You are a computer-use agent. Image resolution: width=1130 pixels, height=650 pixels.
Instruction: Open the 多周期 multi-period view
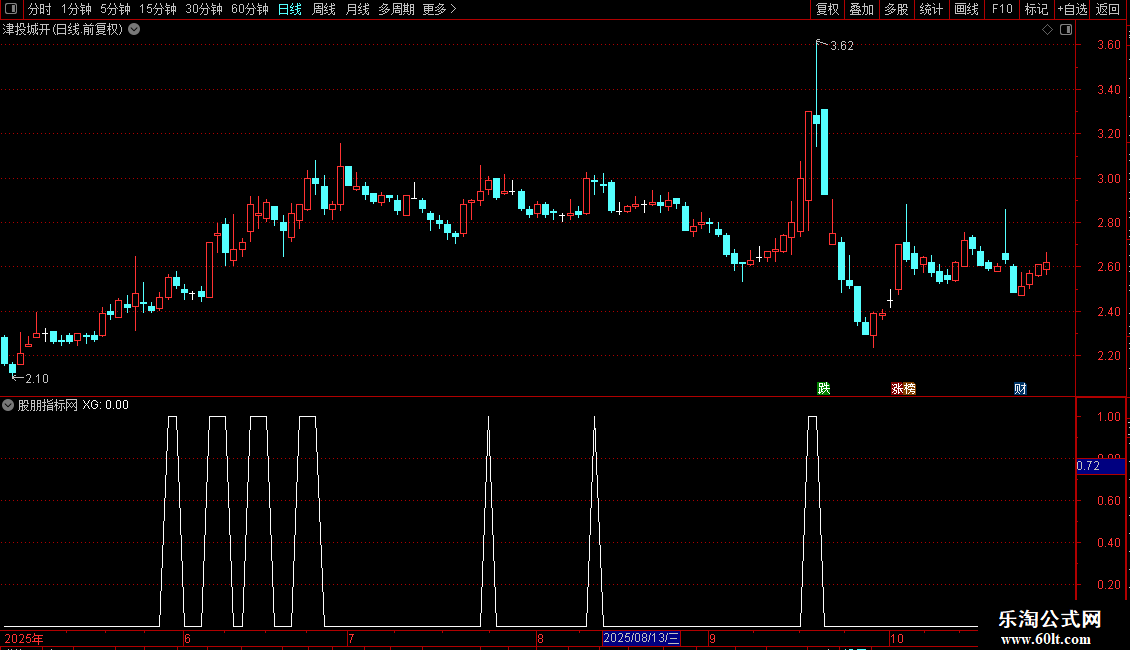396,9
